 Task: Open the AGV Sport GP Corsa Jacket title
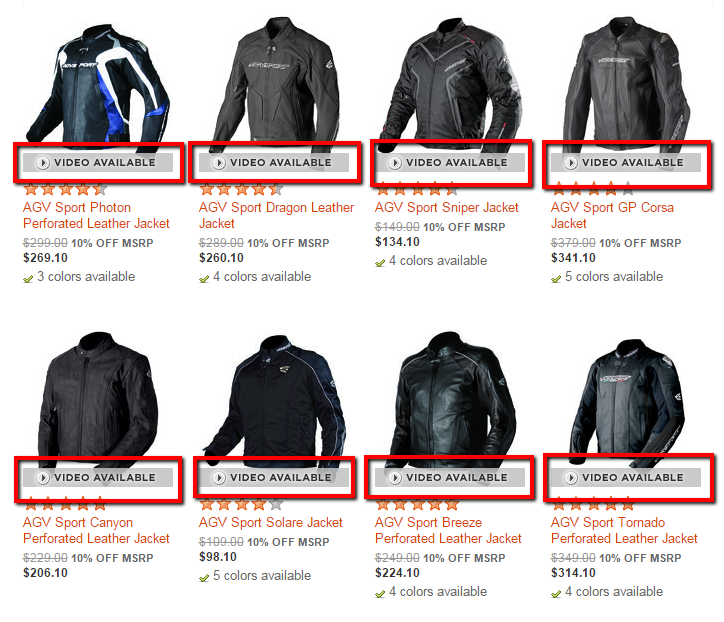click(612, 216)
